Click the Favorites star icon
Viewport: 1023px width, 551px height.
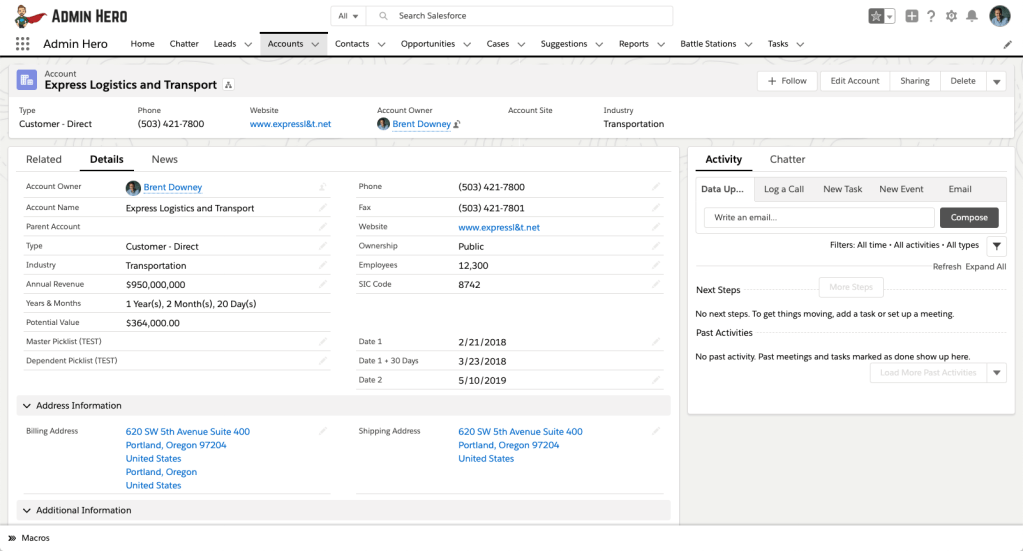pos(876,16)
